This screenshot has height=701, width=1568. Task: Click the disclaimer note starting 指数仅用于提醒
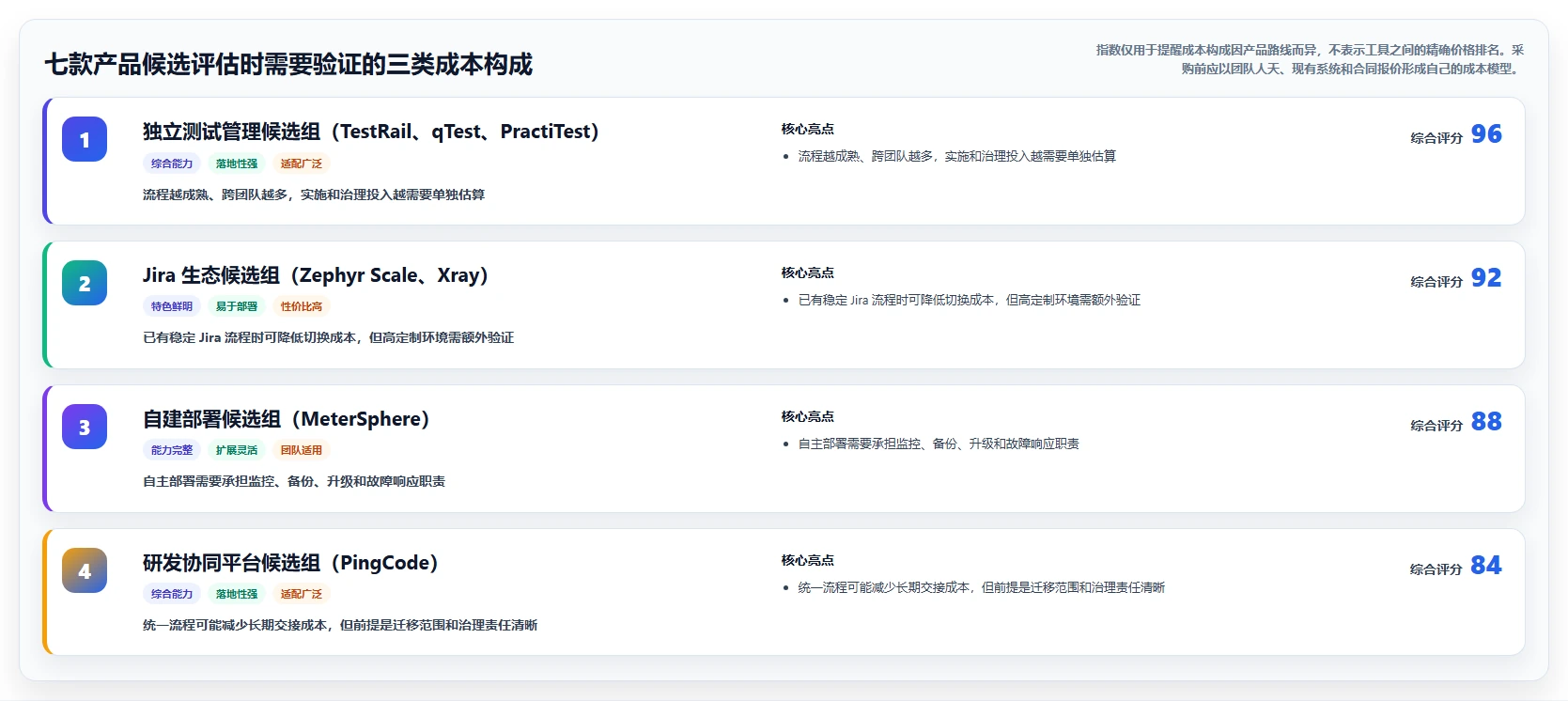click(1310, 59)
